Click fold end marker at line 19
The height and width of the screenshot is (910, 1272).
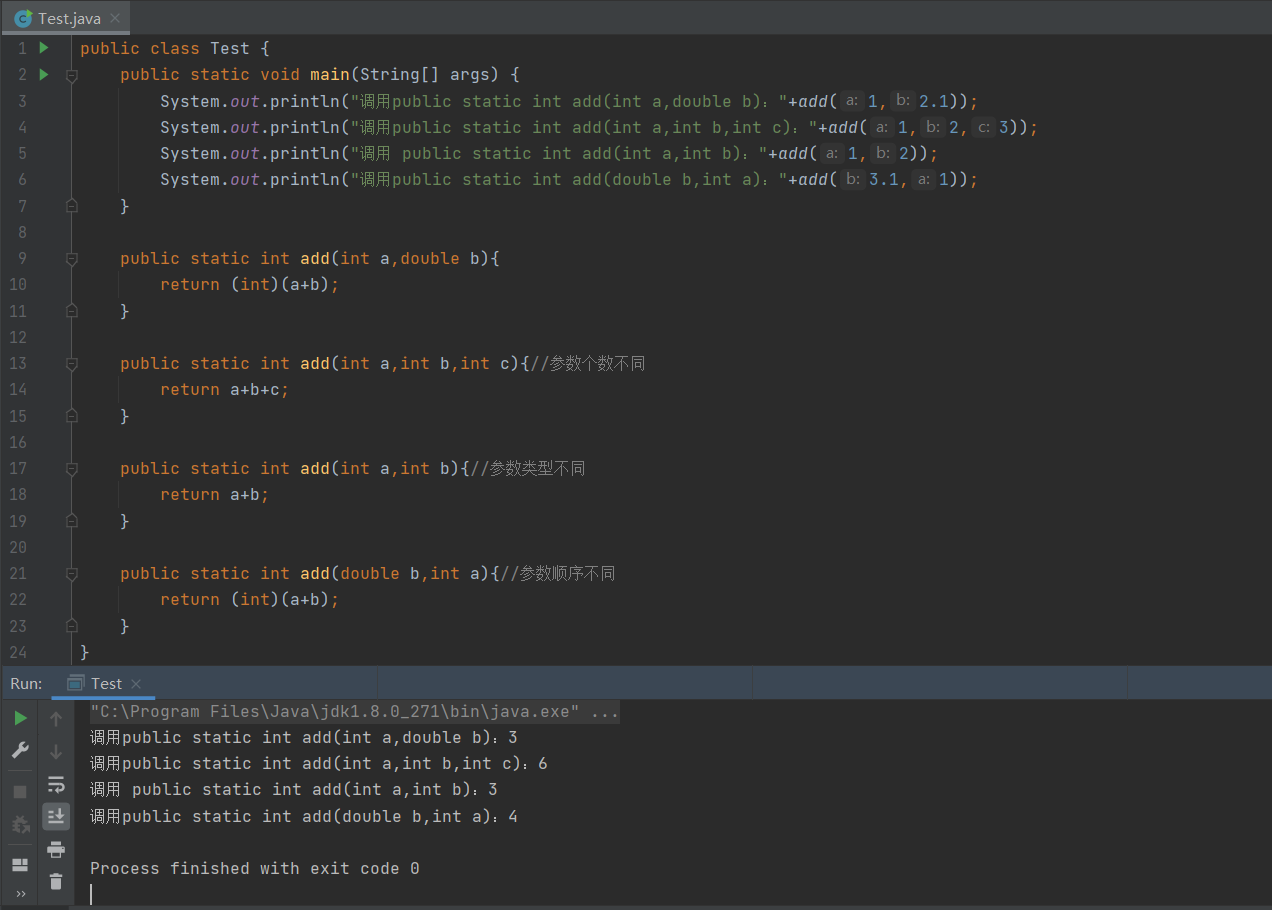point(71,521)
